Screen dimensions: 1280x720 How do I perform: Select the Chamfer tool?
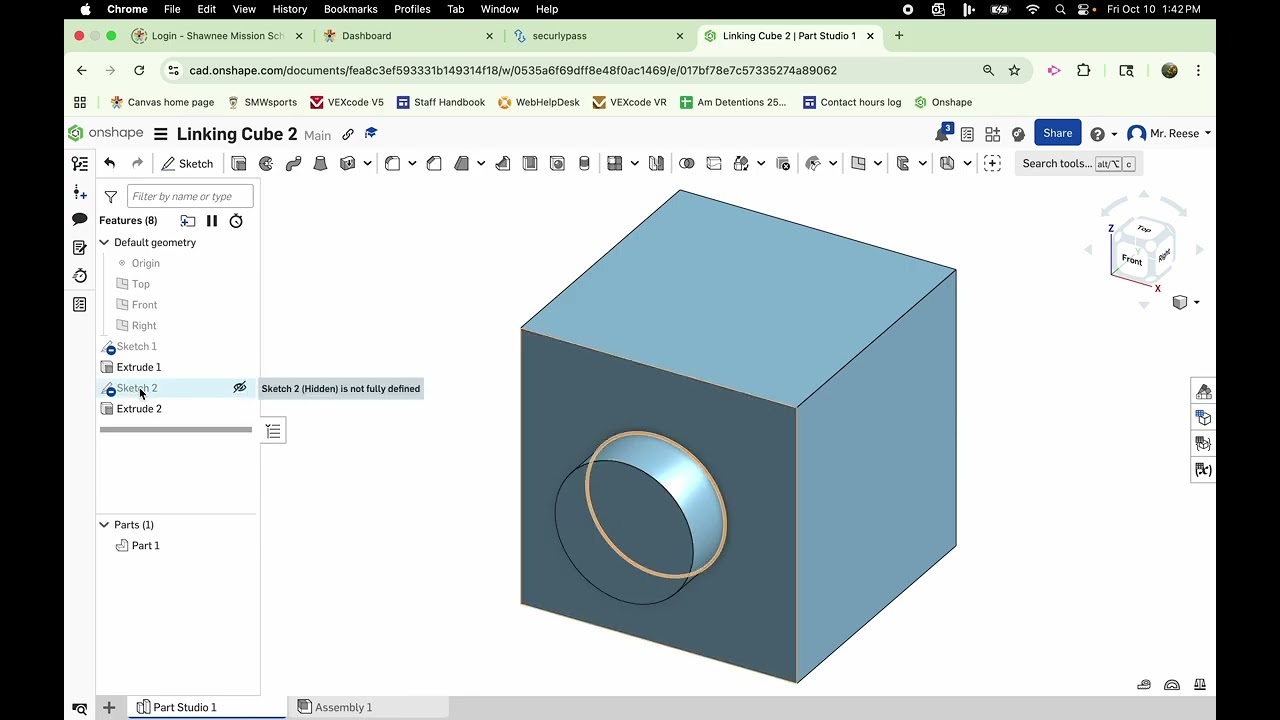[x=434, y=163]
